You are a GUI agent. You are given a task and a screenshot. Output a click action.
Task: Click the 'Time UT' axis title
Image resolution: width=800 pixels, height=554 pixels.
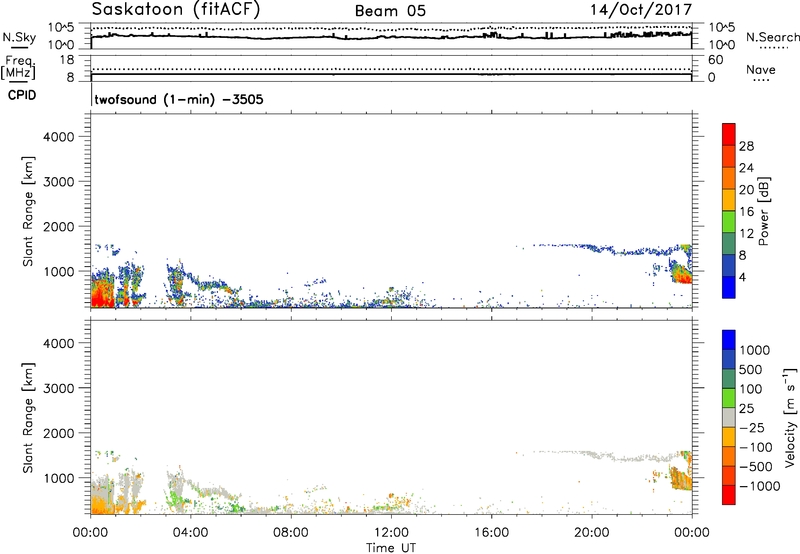391,548
